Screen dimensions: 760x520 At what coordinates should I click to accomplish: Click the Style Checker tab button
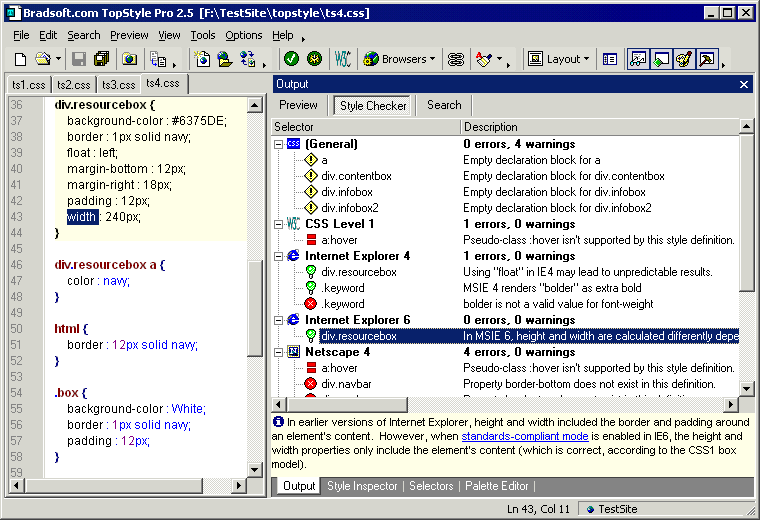[373, 106]
